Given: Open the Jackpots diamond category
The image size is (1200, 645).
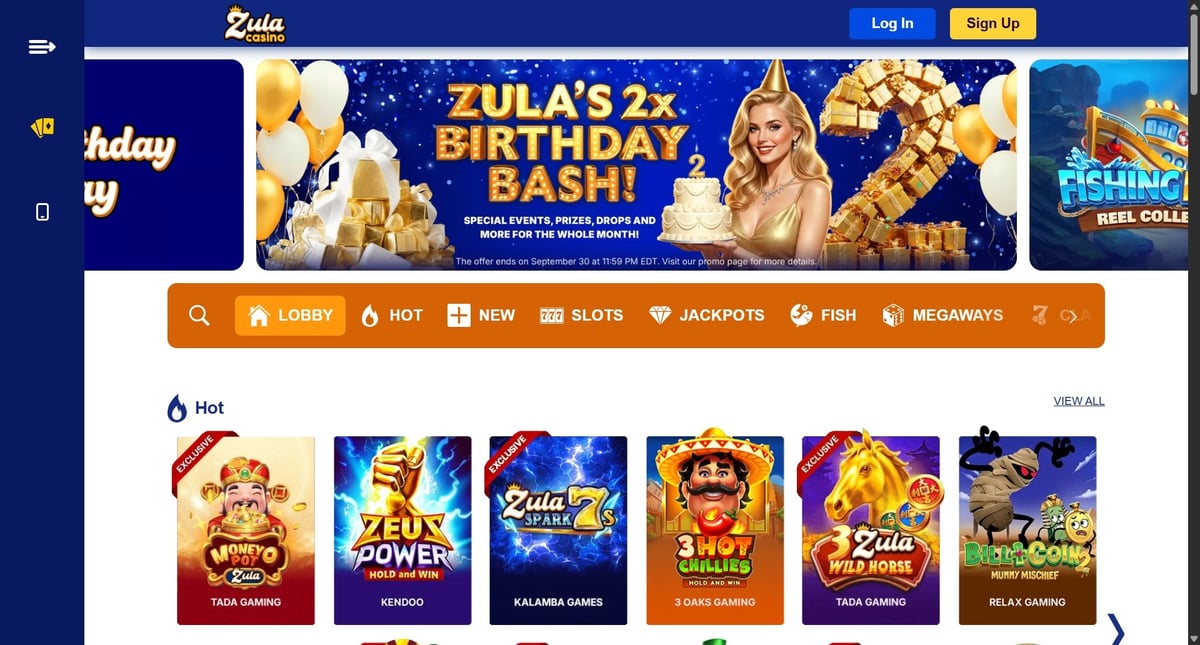Looking at the screenshot, I should click(x=706, y=315).
